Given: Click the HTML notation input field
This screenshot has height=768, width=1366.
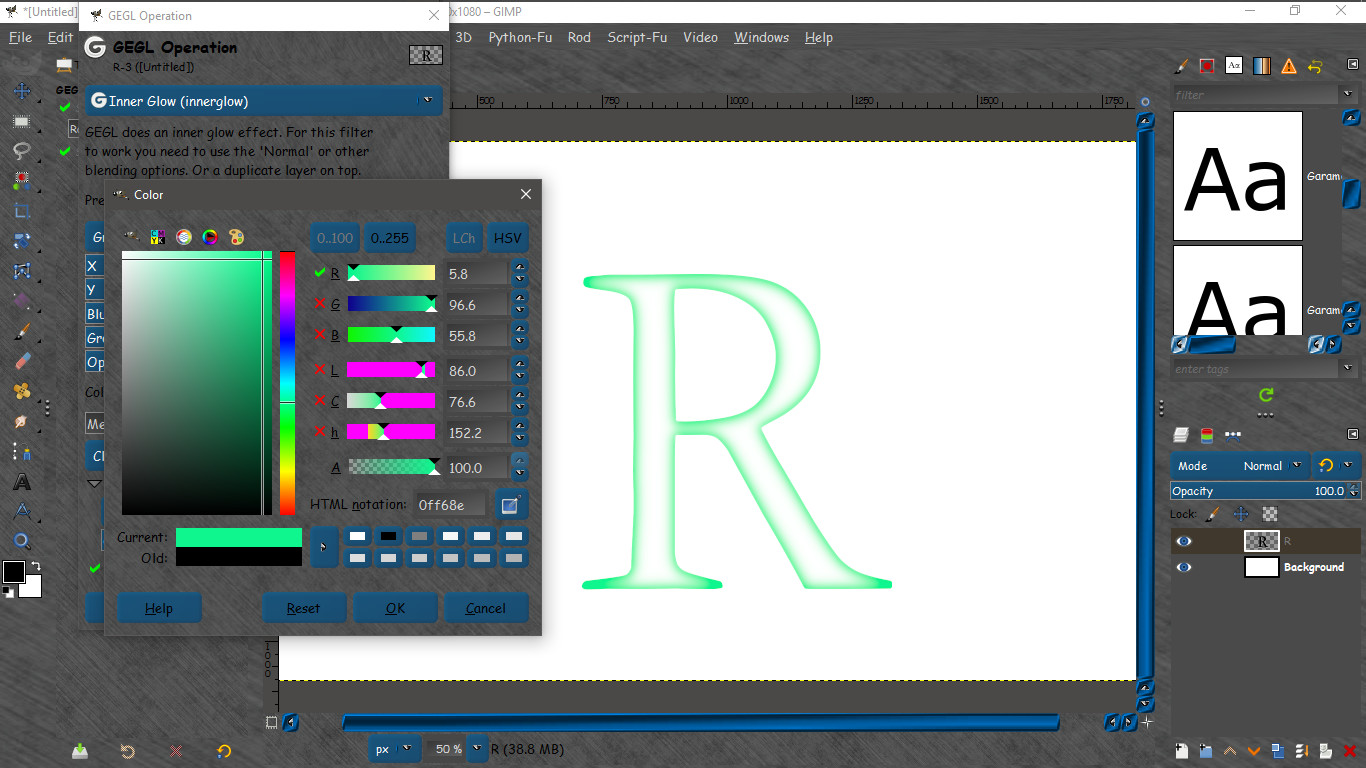Looking at the screenshot, I should [452, 505].
